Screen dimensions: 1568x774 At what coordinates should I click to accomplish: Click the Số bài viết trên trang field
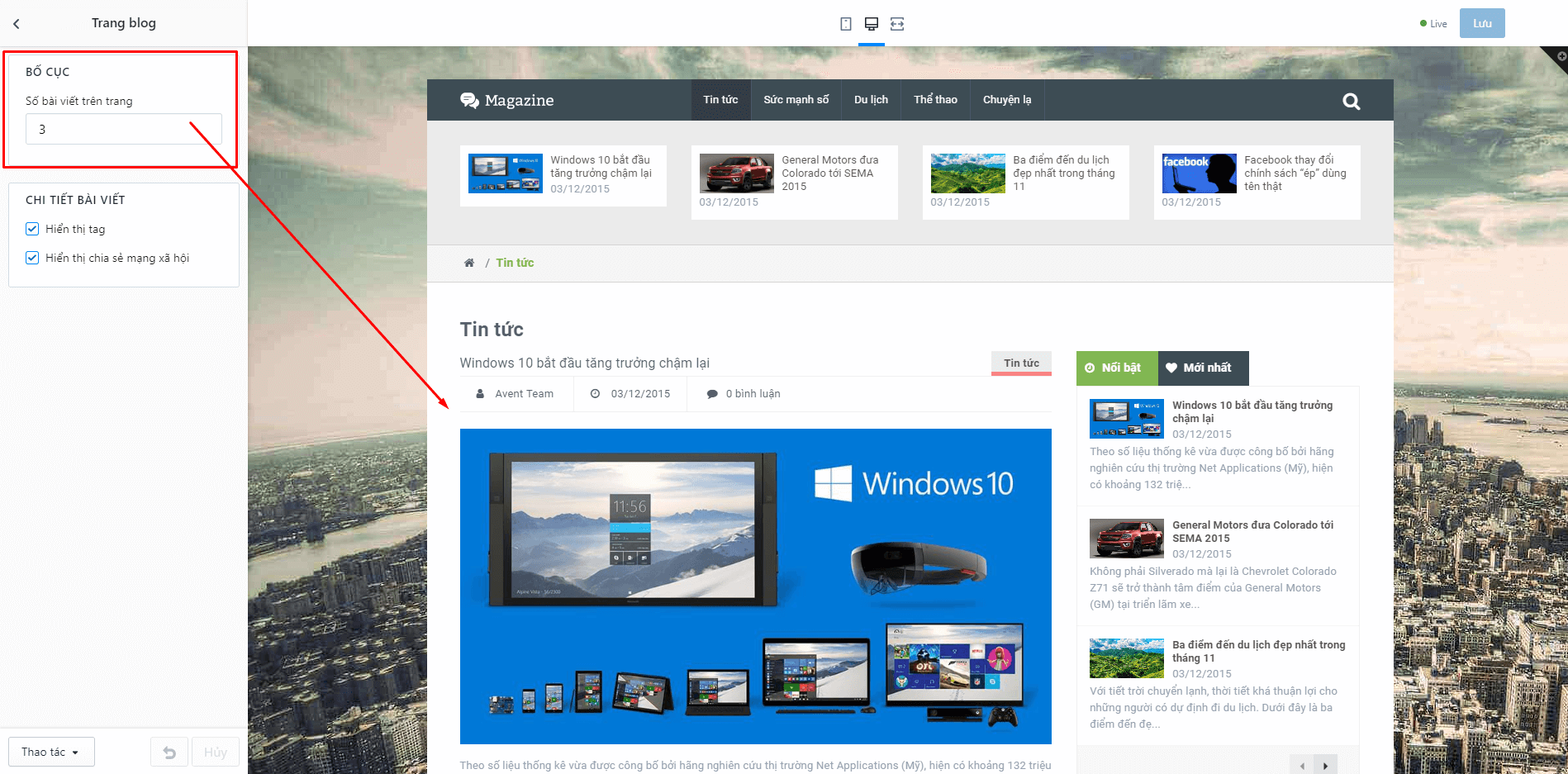pyautogui.click(x=124, y=129)
